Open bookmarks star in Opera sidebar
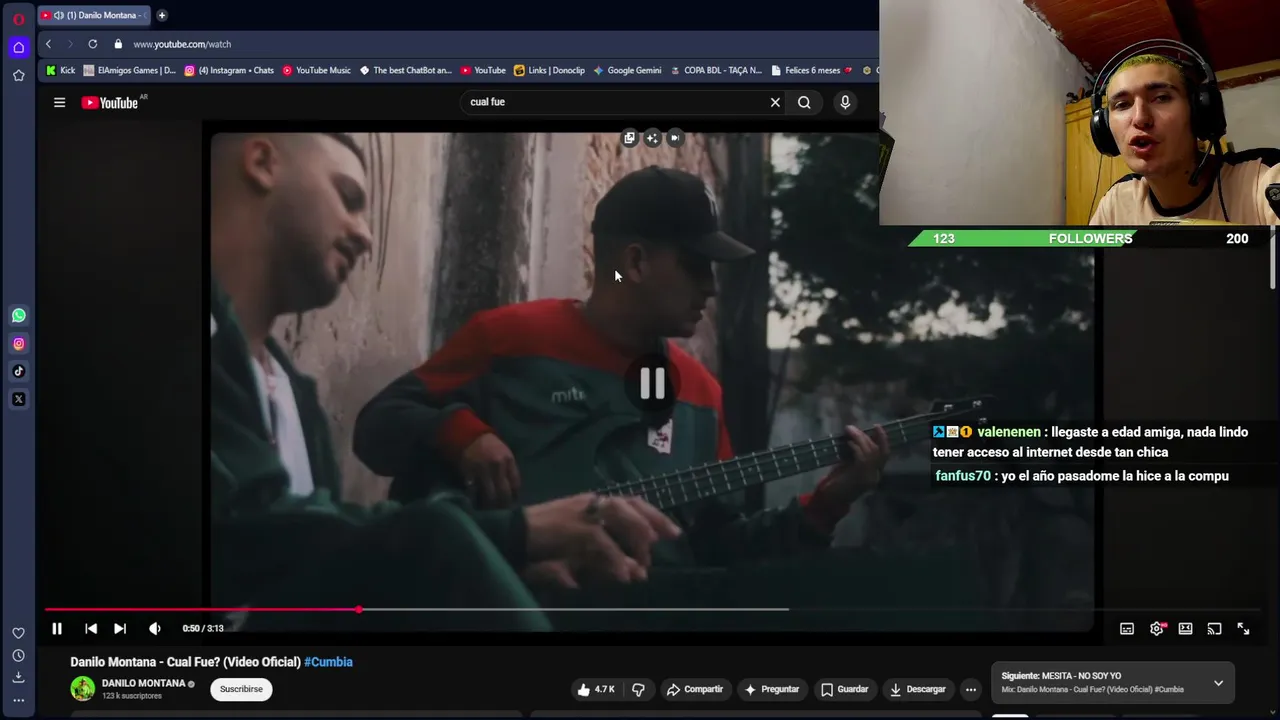 coord(18,75)
